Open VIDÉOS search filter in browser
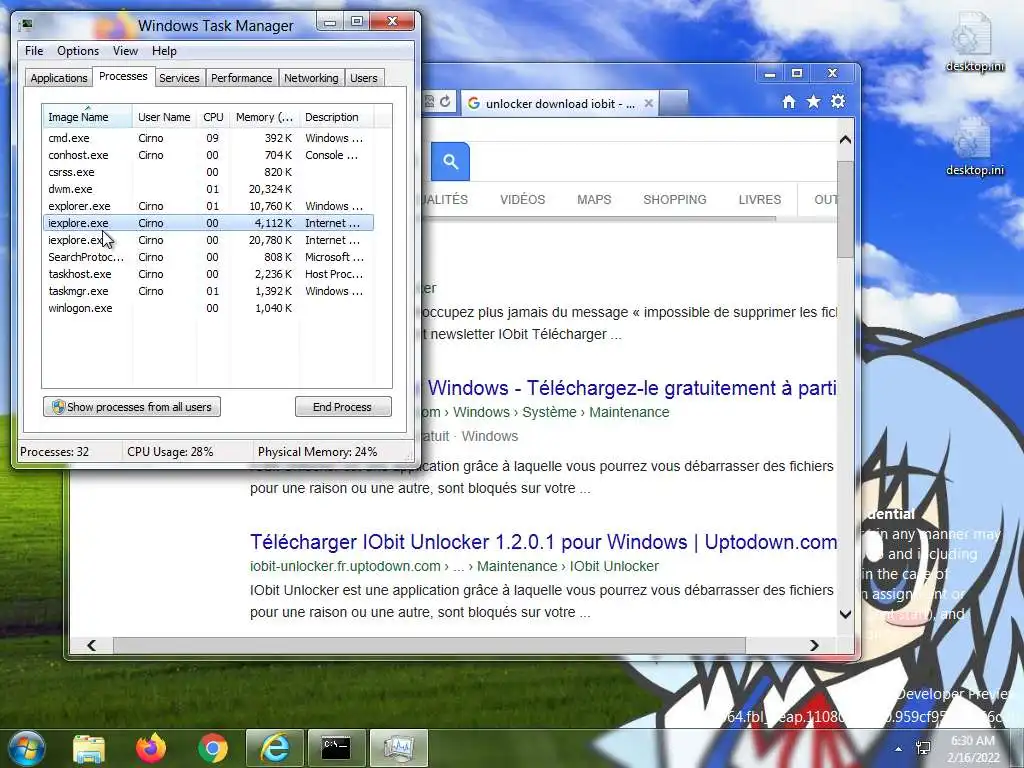Screen dimensions: 1024x768 click(x=522, y=199)
